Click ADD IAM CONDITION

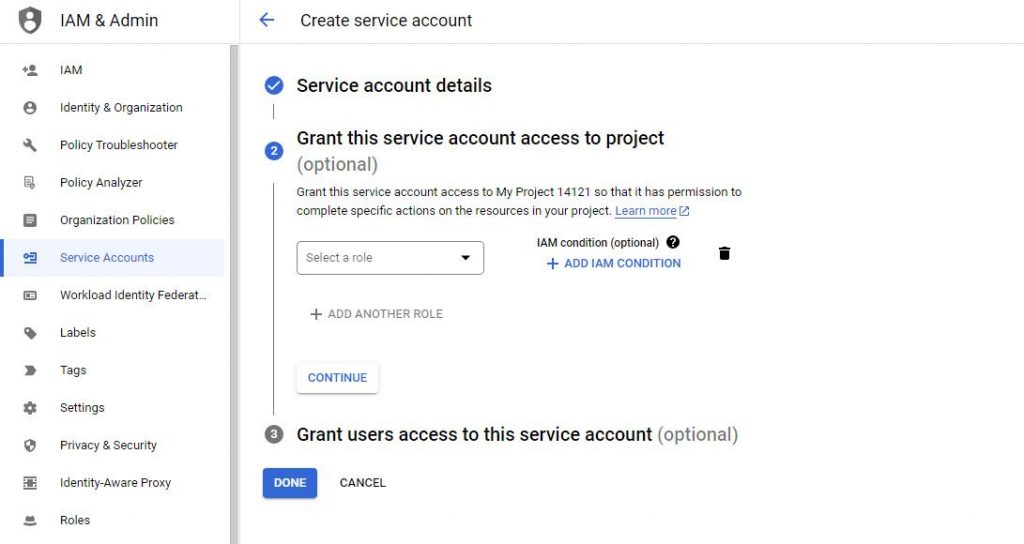(x=613, y=263)
